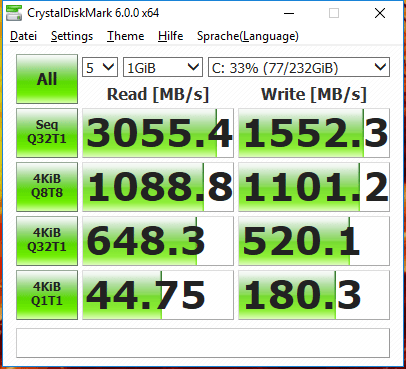The width and height of the screenshot is (406, 369).
Task: Select the 4KiB Q32T1 write value 520.1
Action: click(x=314, y=241)
